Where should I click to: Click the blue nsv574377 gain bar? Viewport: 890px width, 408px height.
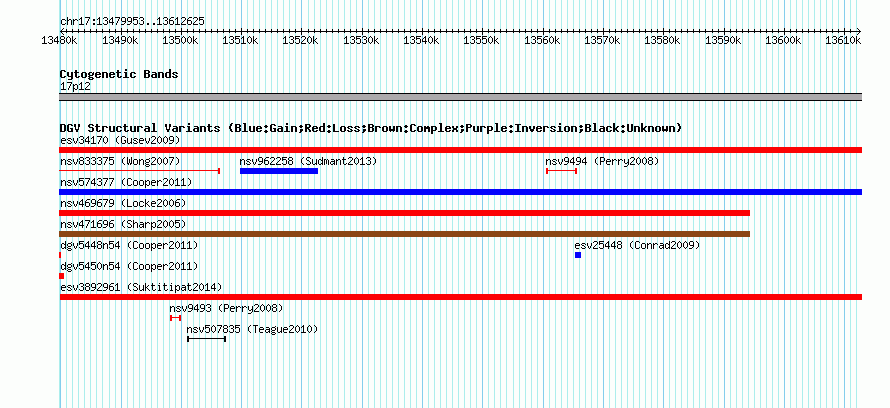coord(460,192)
